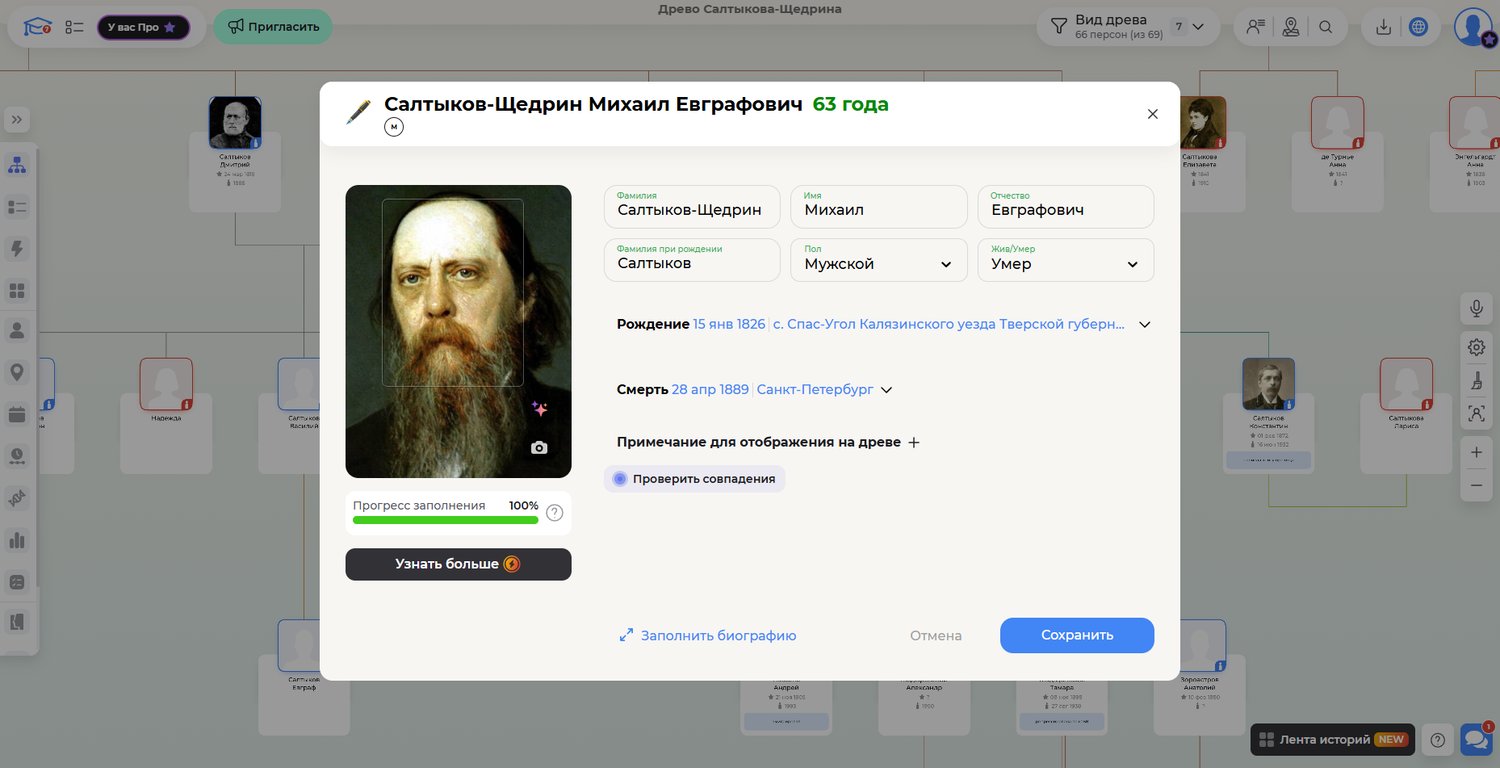Click the progress help question mark
The width and height of the screenshot is (1500, 768).
[554, 513]
